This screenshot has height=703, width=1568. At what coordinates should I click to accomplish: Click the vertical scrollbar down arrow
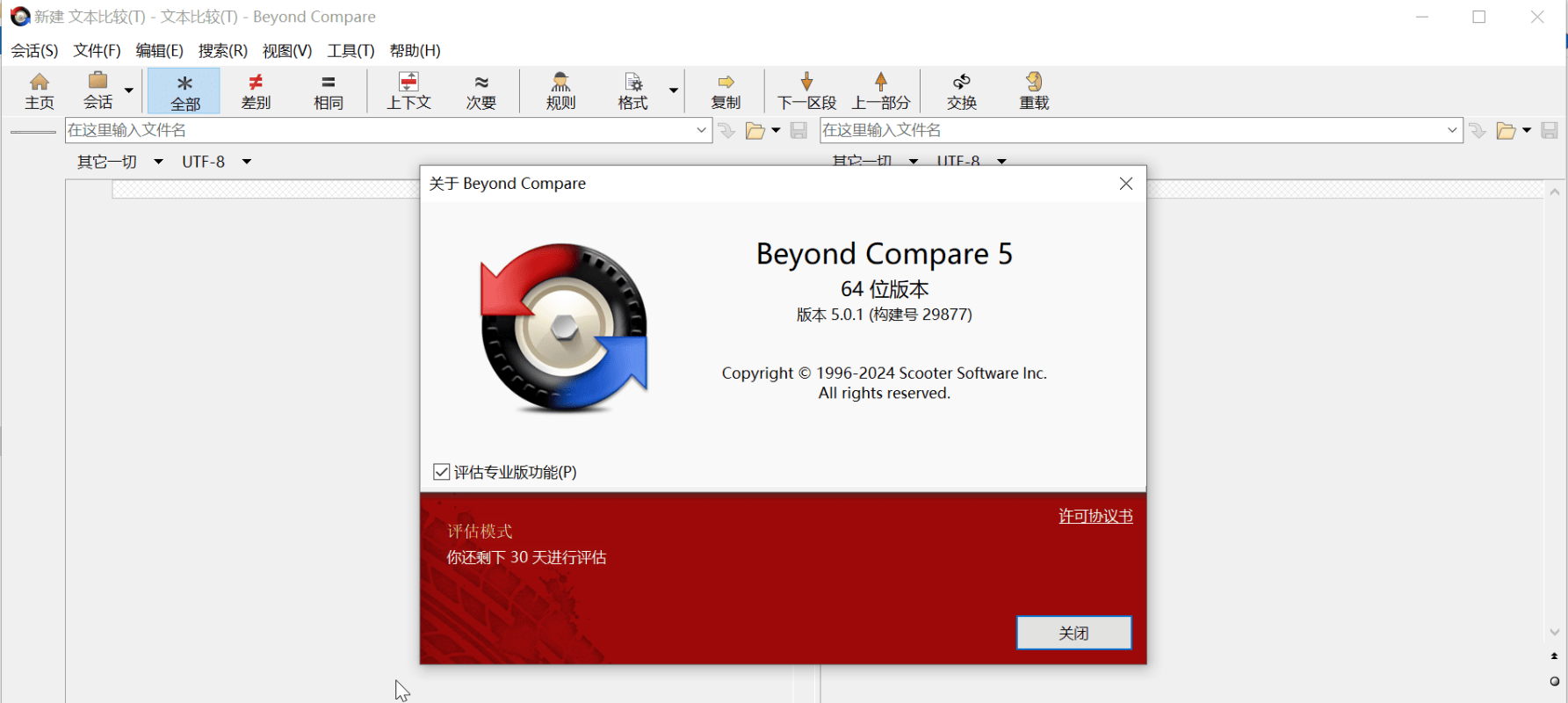1555,633
